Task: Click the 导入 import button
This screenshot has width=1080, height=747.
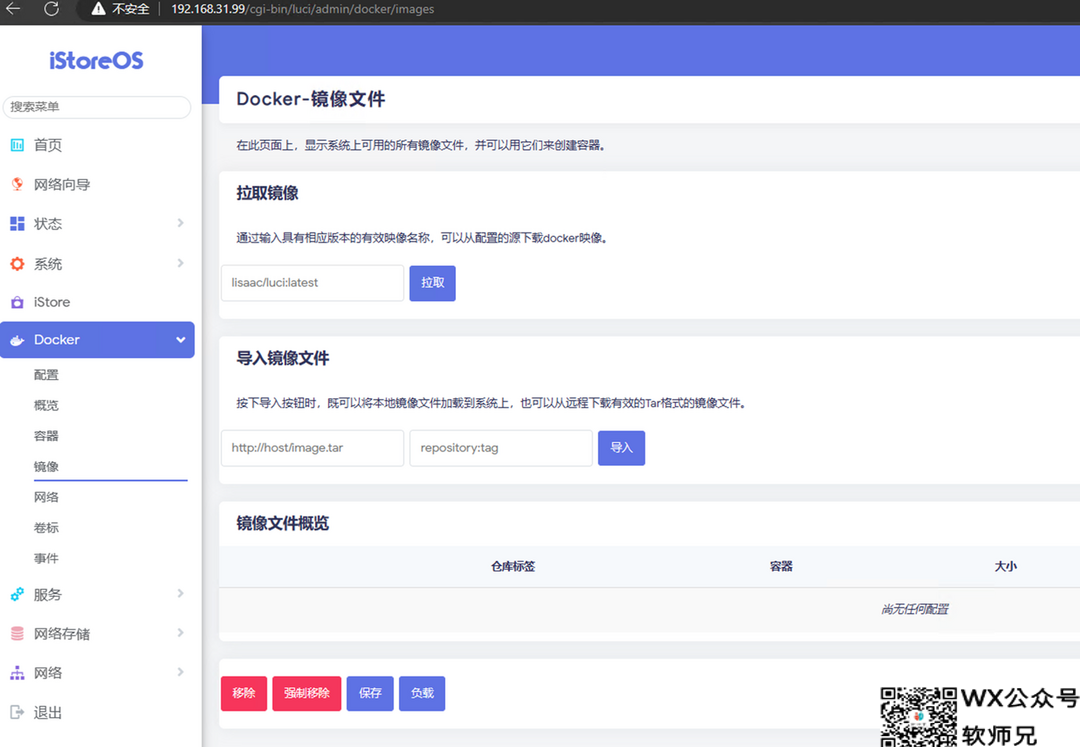Action: click(621, 448)
